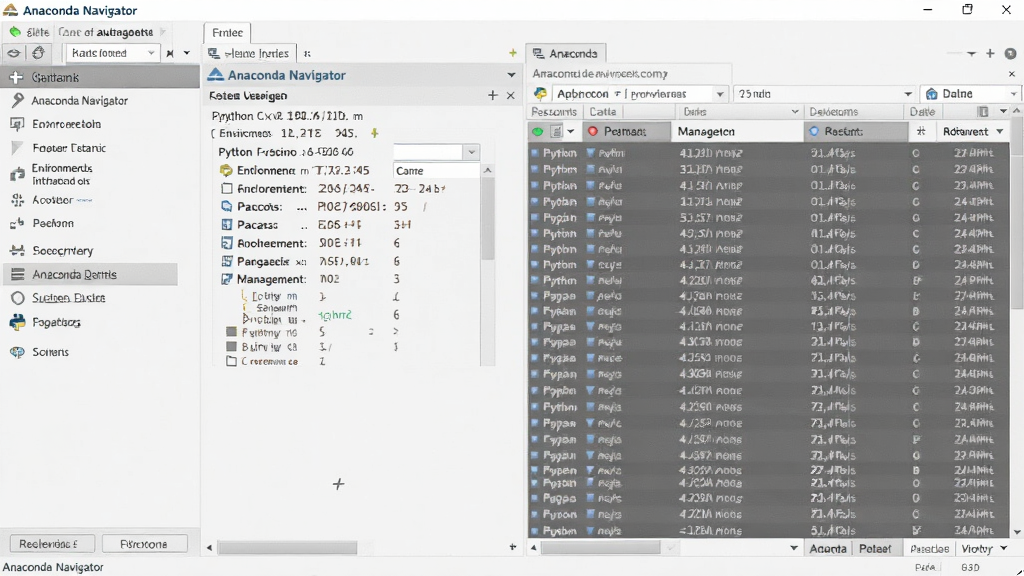
Task: Open the Kads foued dropdown
Action: (112, 53)
